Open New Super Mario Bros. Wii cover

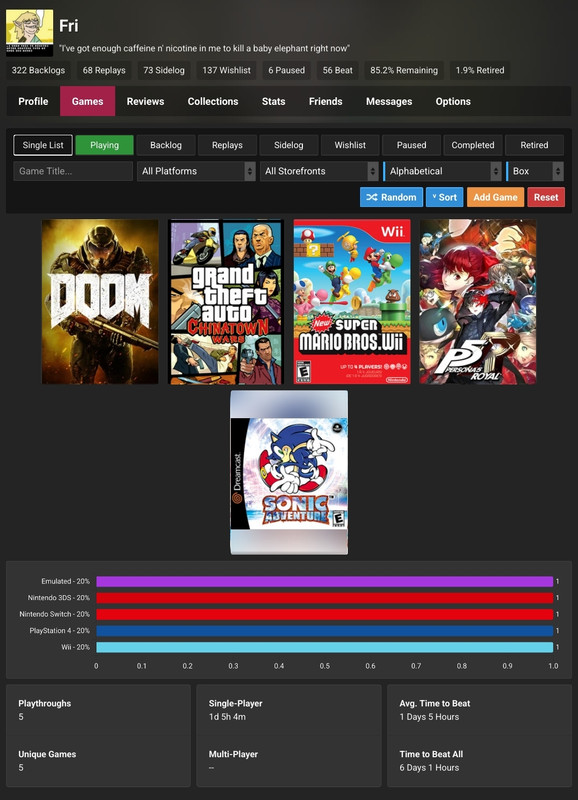[x=352, y=302]
